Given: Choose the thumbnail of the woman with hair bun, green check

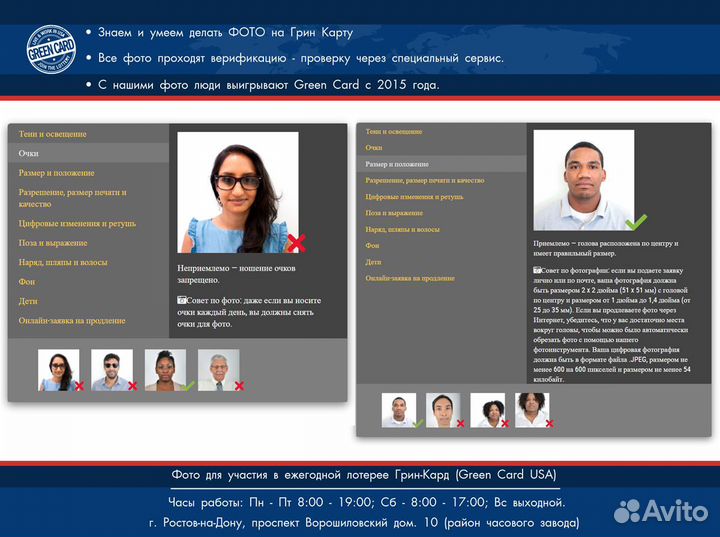Looking at the screenshot, I should [x=165, y=370].
